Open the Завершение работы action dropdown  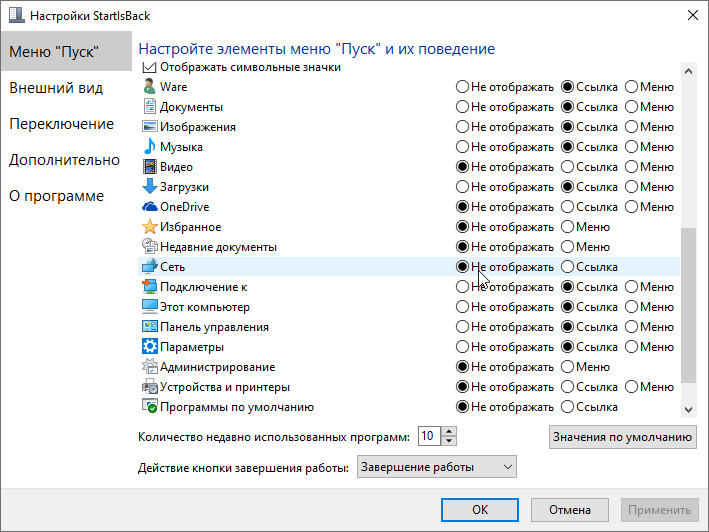click(x=437, y=467)
